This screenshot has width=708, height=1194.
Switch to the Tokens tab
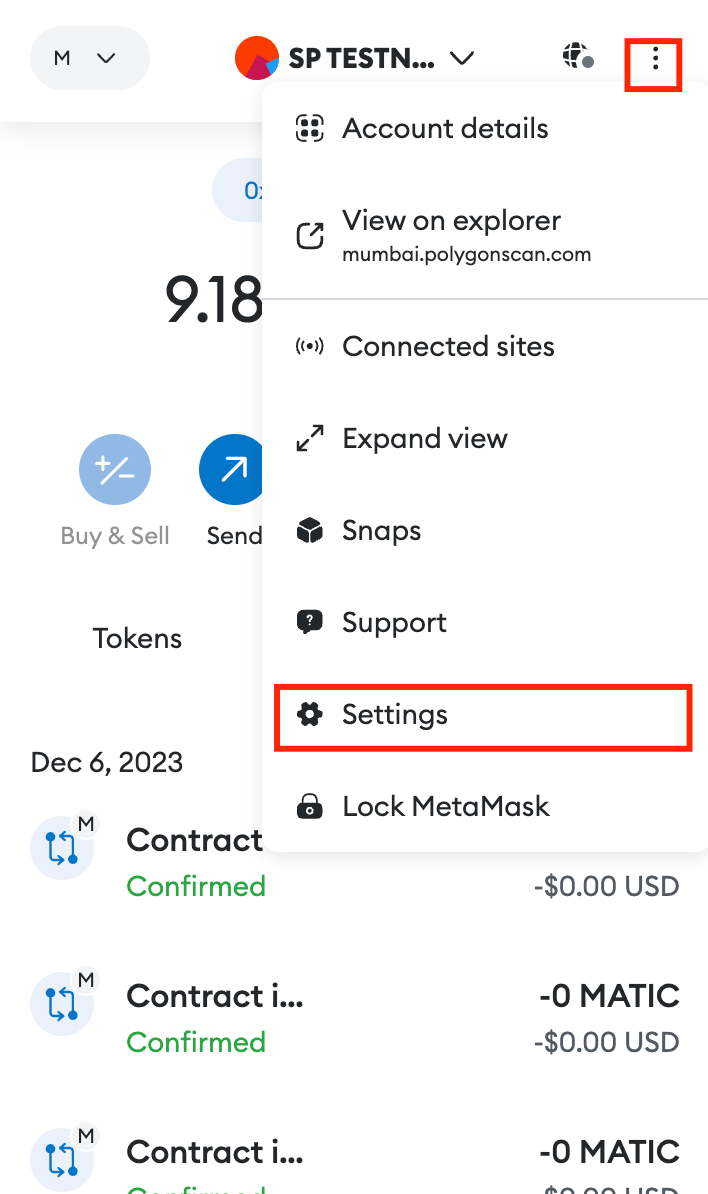[x=137, y=638]
